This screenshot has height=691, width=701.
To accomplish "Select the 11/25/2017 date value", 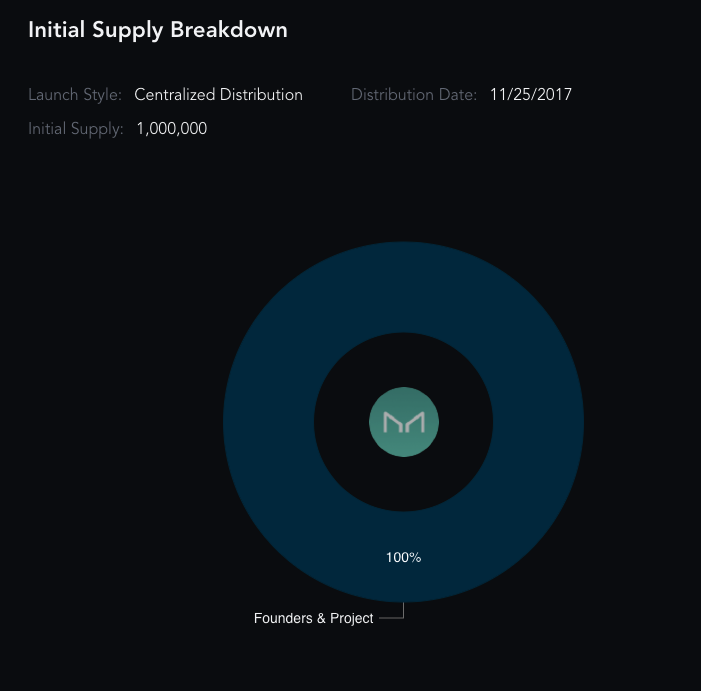I will [x=531, y=95].
